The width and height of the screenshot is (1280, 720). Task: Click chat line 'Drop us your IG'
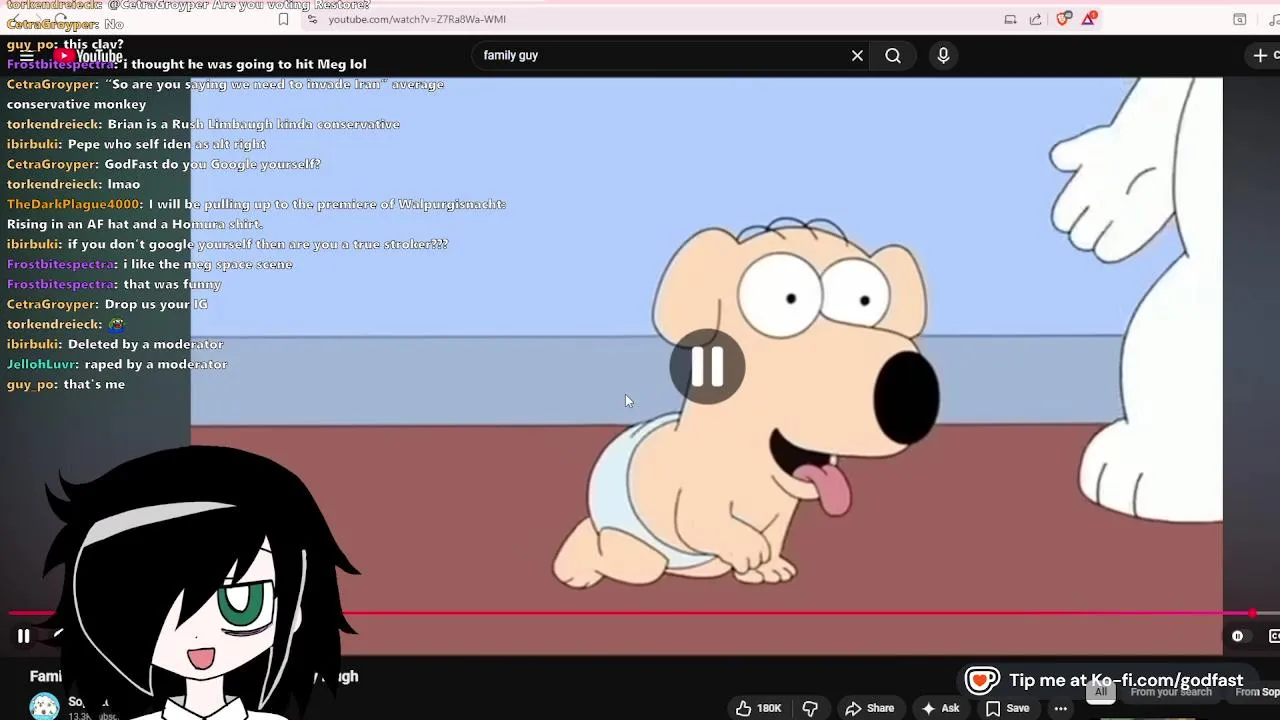(x=156, y=304)
